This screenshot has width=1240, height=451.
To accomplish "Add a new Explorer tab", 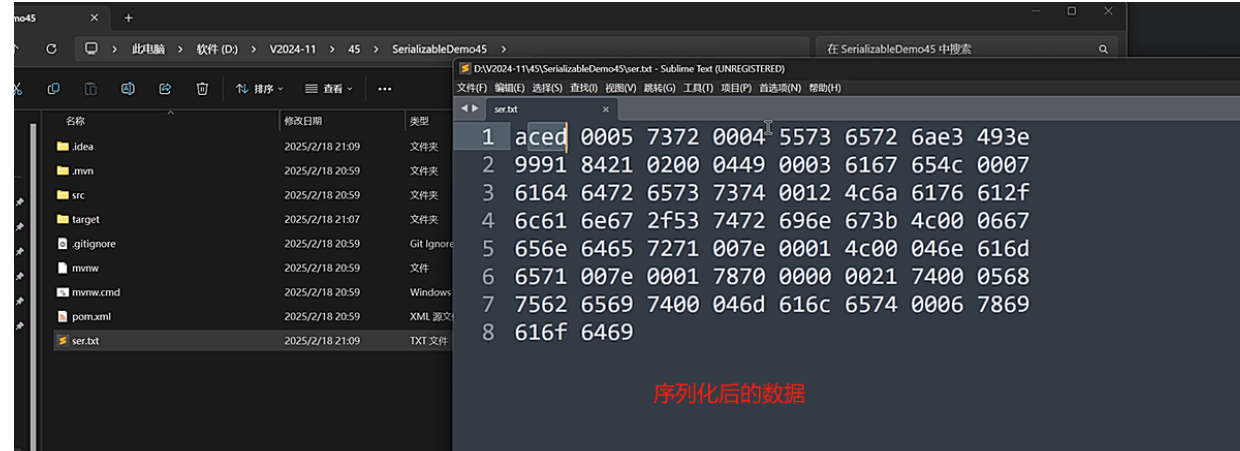I will (x=128, y=18).
